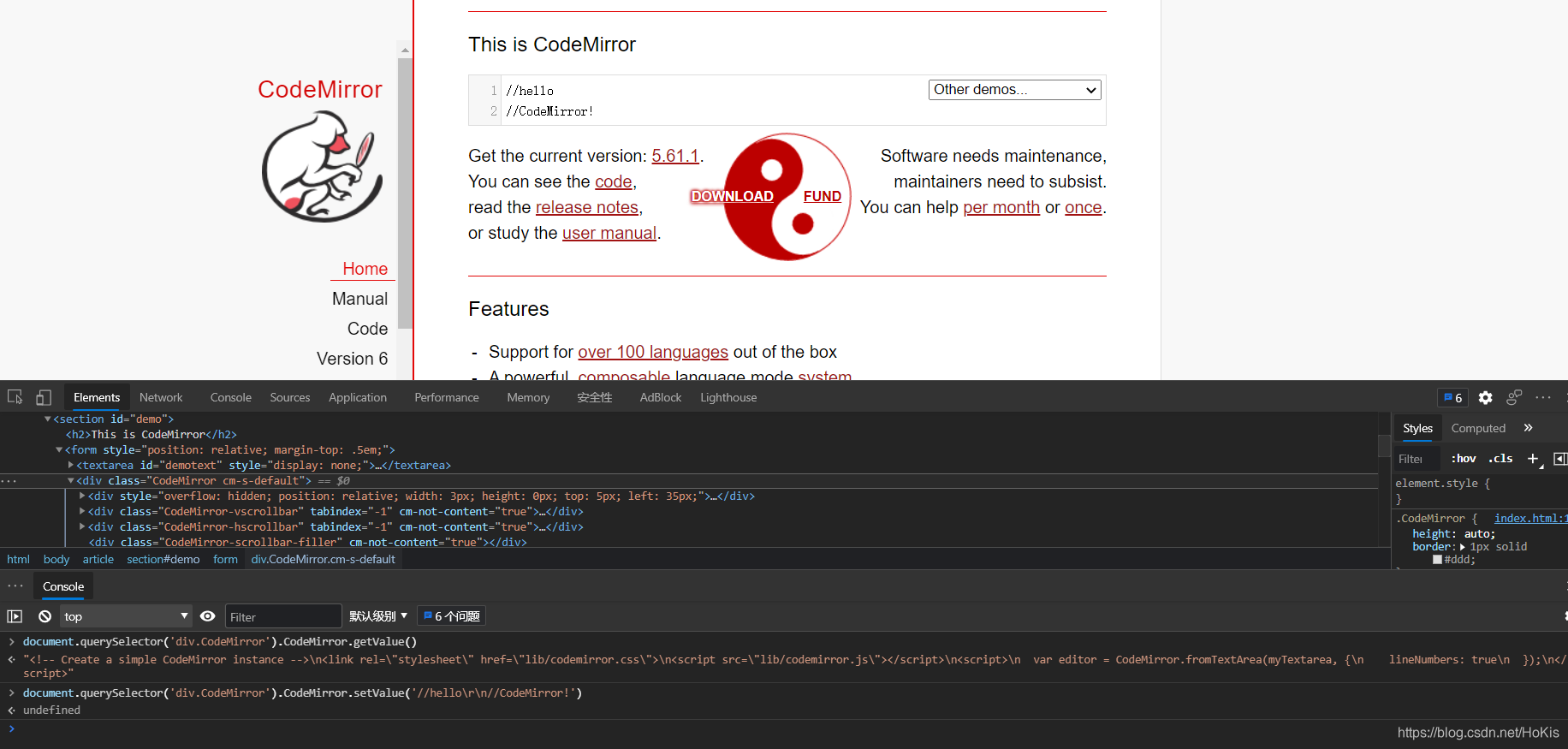The width and height of the screenshot is (1568, 749).
Task: Expand the border shorthand property triangle
Action: [x=1462, y=547]
